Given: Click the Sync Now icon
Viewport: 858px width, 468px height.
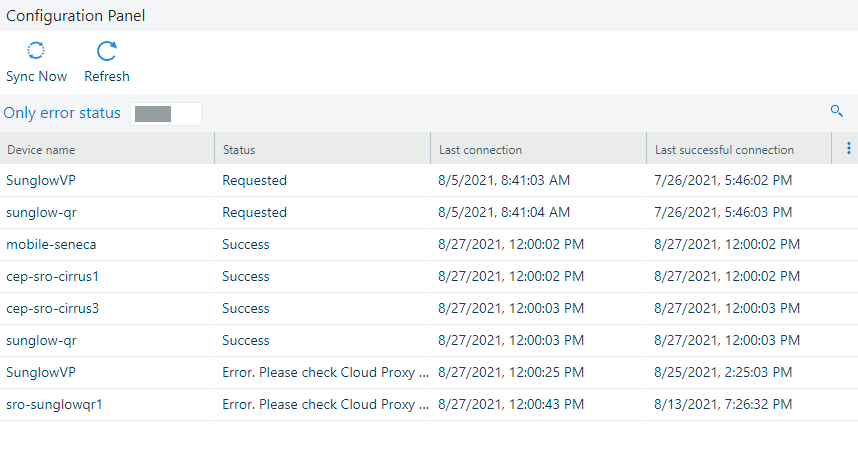Looking at the screenshot, I should tap(36, 52).
